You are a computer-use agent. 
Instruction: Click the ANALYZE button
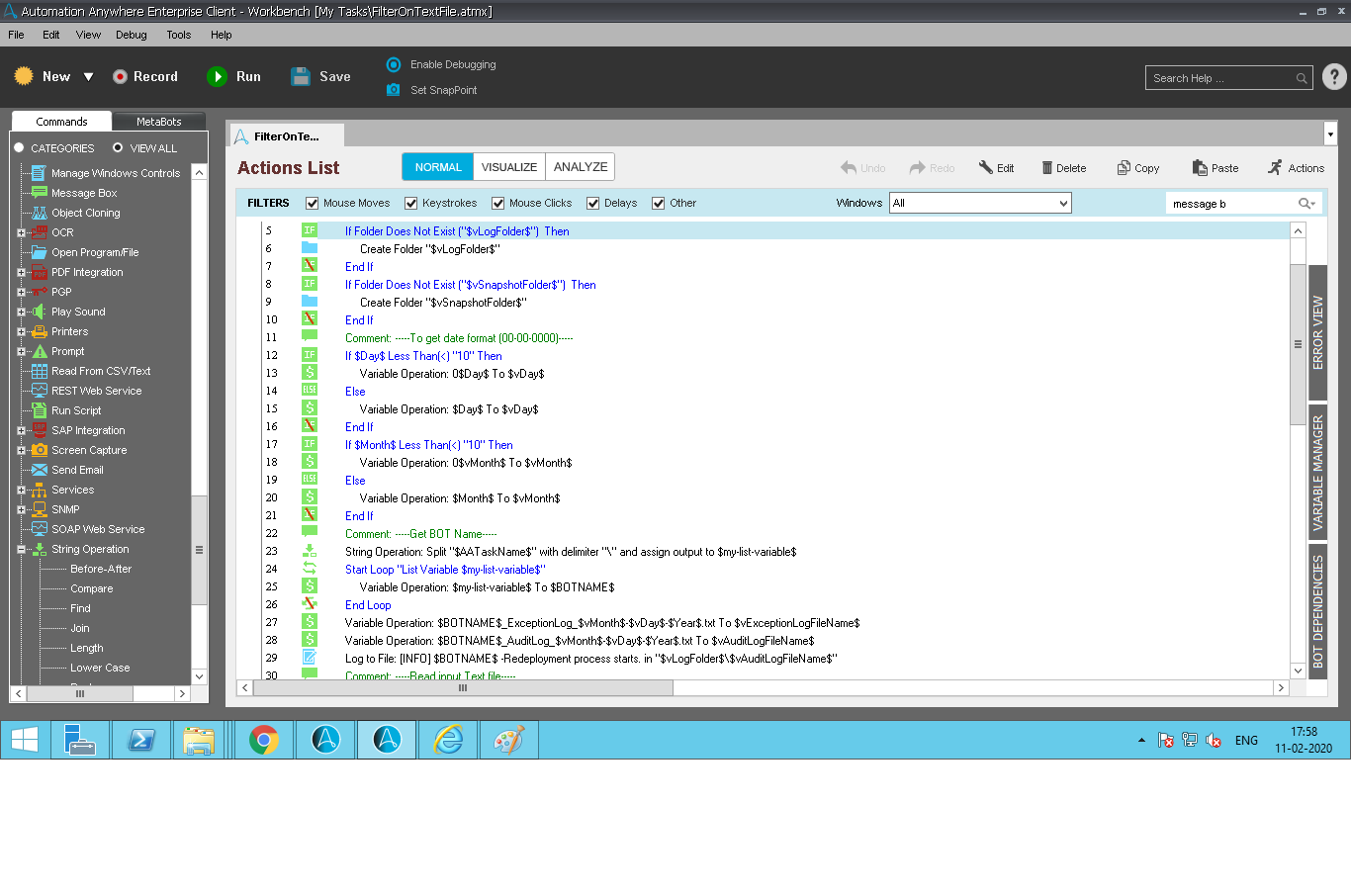point(581,167)
